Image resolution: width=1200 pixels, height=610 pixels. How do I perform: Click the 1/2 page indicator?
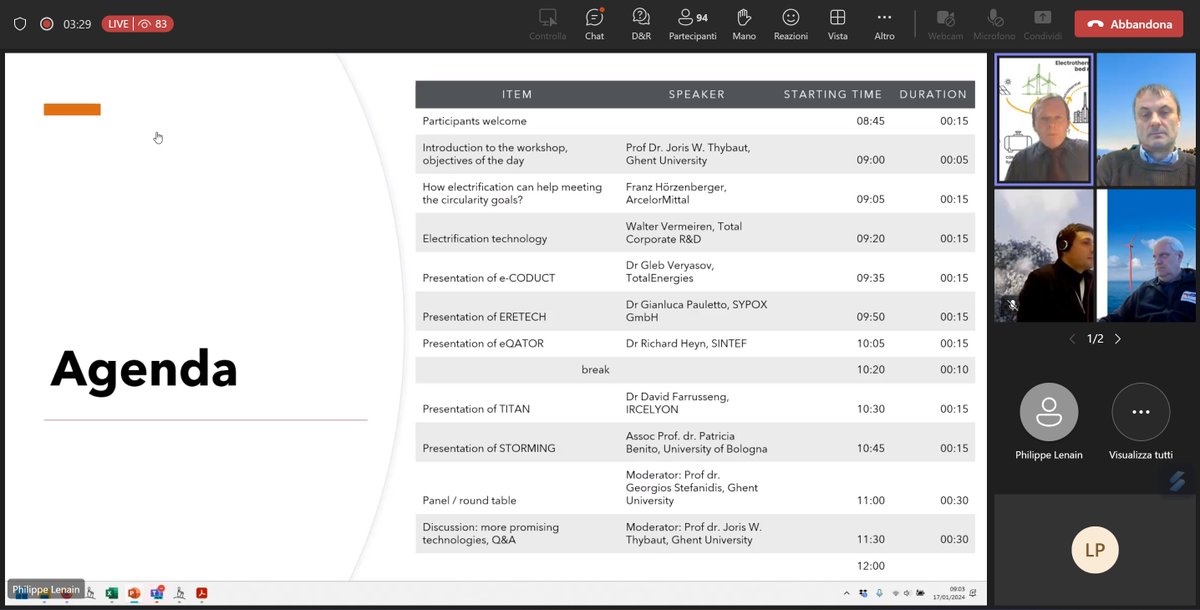click(x=1095, y=339)
